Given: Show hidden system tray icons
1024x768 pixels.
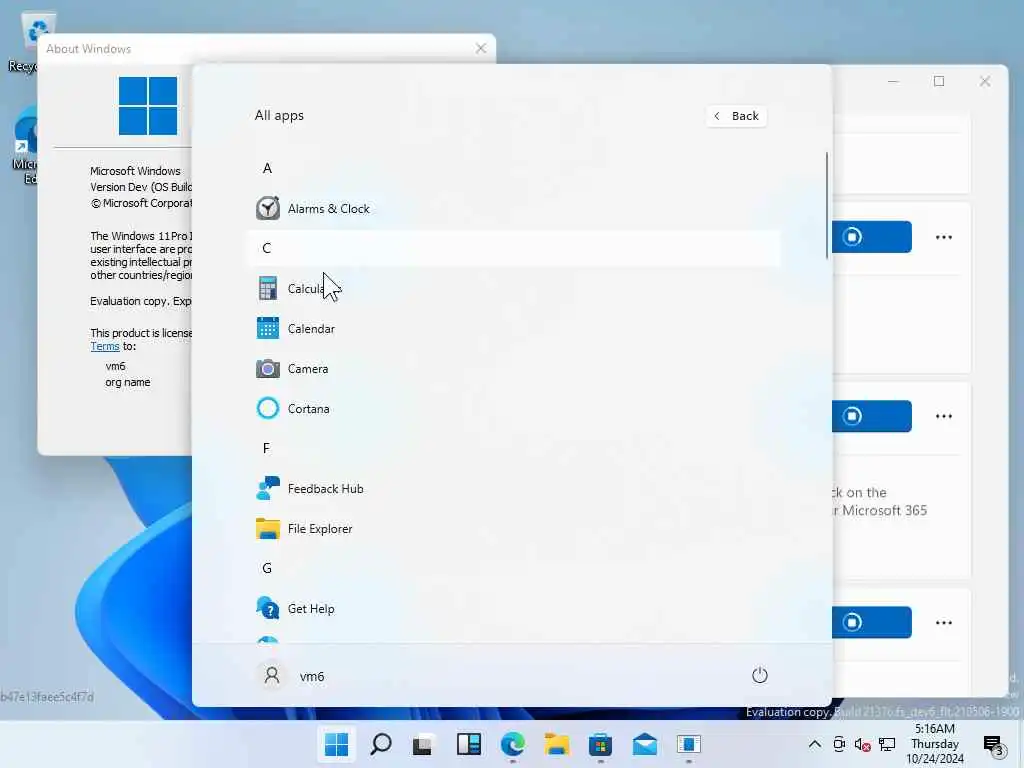Looking at the screenshot, I should point(814,744).
